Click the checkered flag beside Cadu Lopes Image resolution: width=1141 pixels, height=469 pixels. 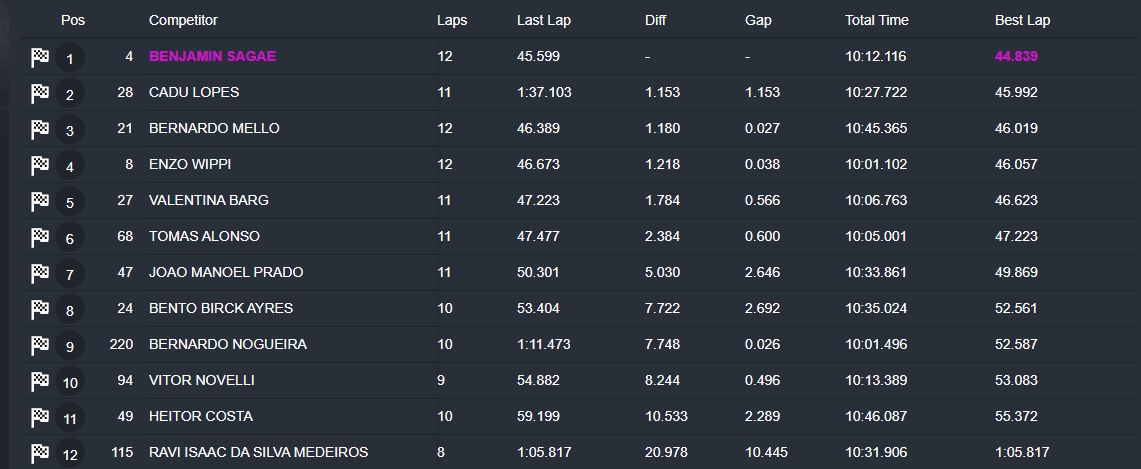click(x=39, y=93)
